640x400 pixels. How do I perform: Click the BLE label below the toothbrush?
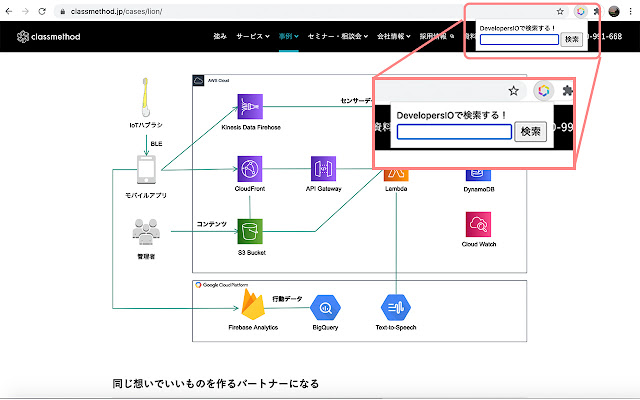coord(156,144)
